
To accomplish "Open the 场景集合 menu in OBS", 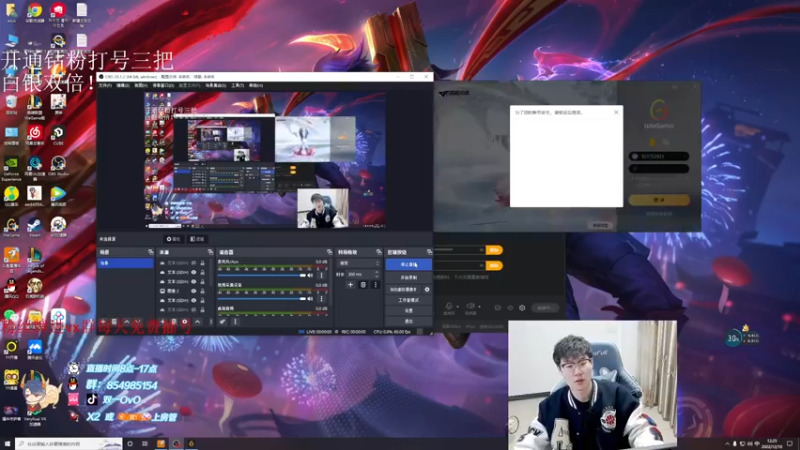I will (215, 85).
